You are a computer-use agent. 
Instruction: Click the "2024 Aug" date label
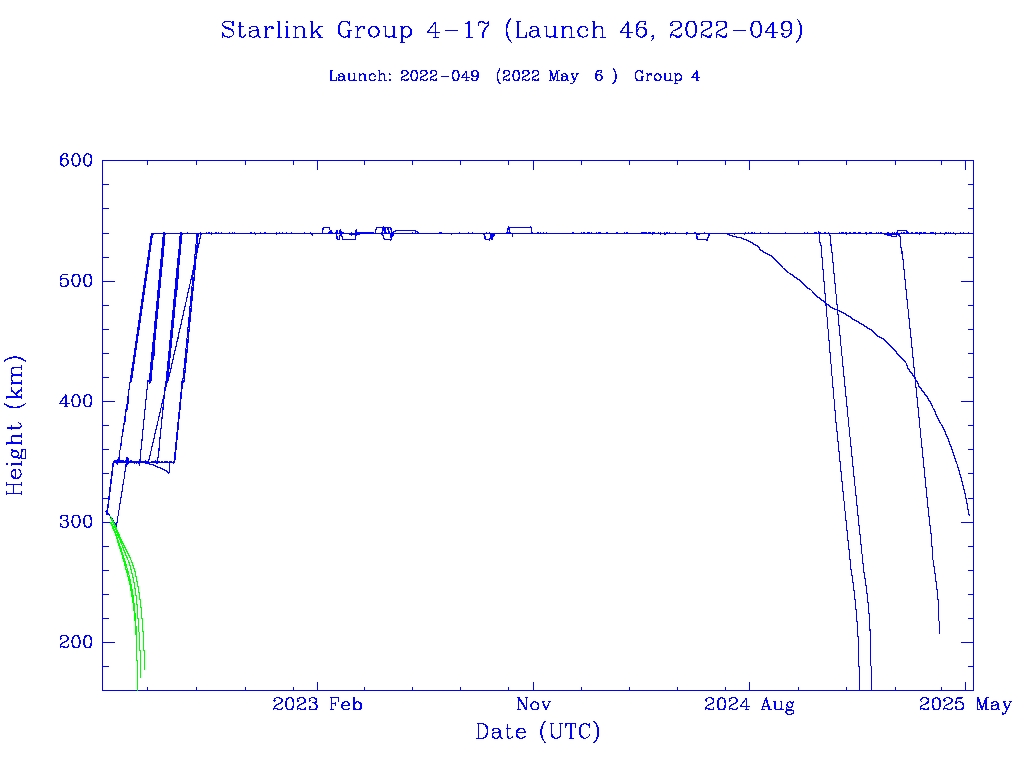pyautogui.click(x=749, y=704)
